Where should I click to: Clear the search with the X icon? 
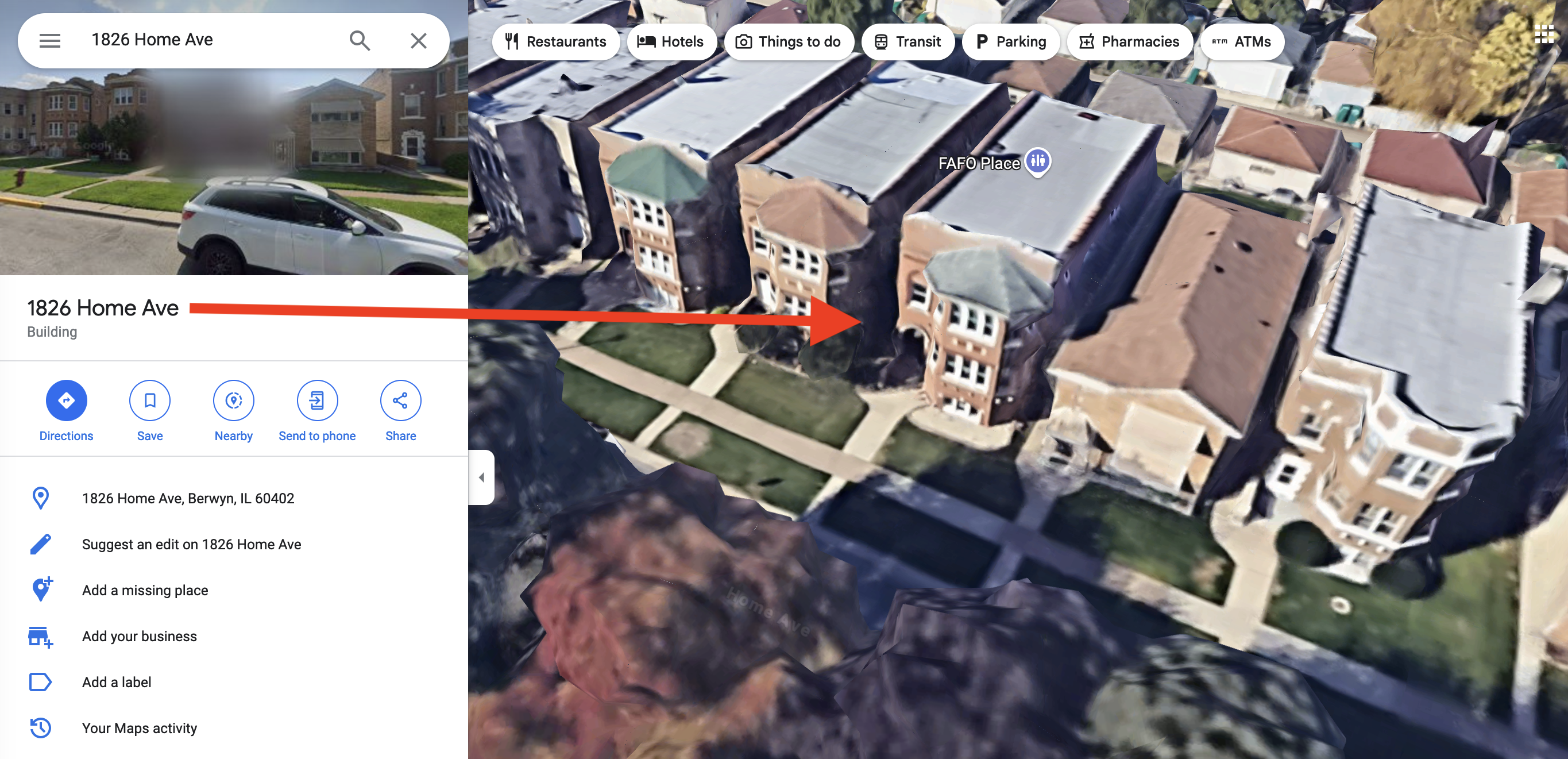tap(418, 41)
